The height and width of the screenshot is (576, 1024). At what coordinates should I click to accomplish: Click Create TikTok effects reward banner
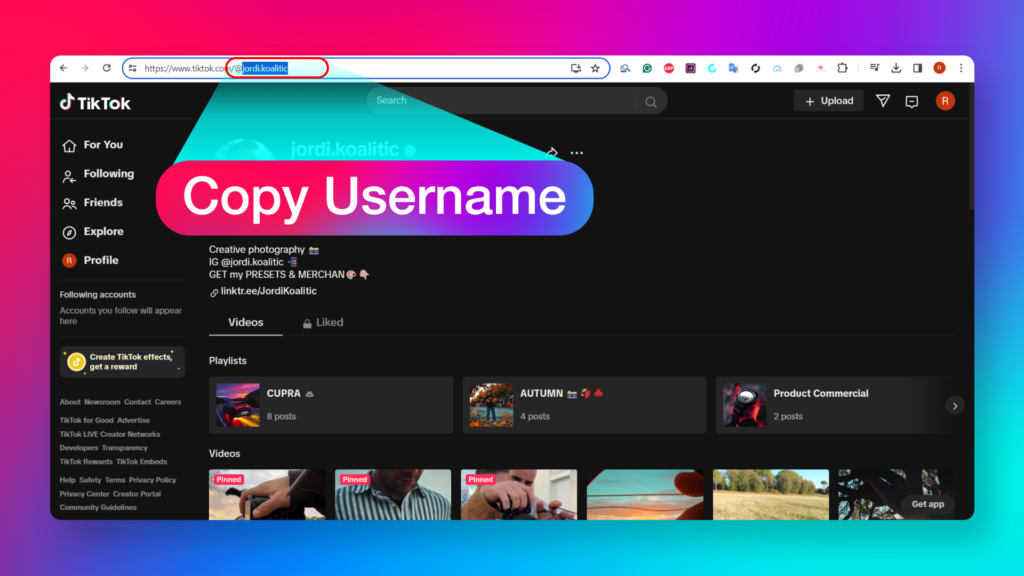pyautogui.click(x=122, y=362)
